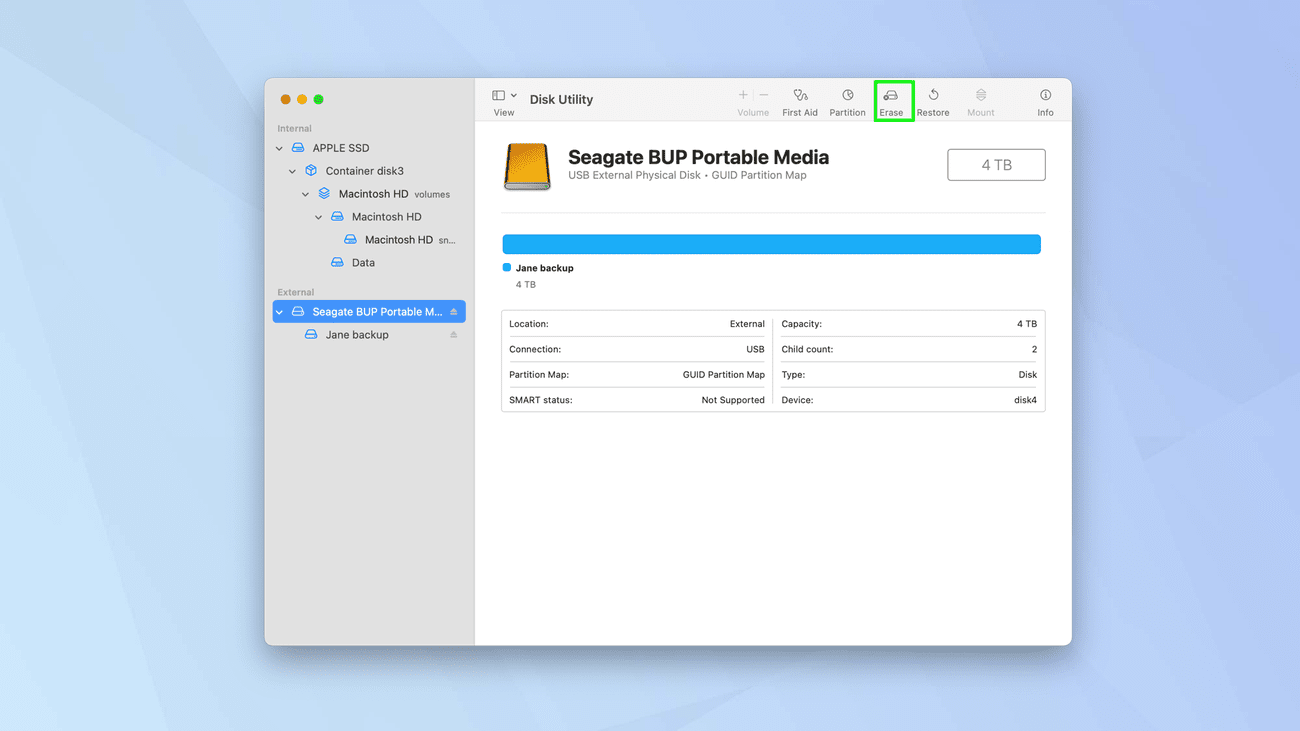This screenshot has width=1300, height=731.
Task: Click the Restore toolbar icon
Action: click(x=933, y=100)
